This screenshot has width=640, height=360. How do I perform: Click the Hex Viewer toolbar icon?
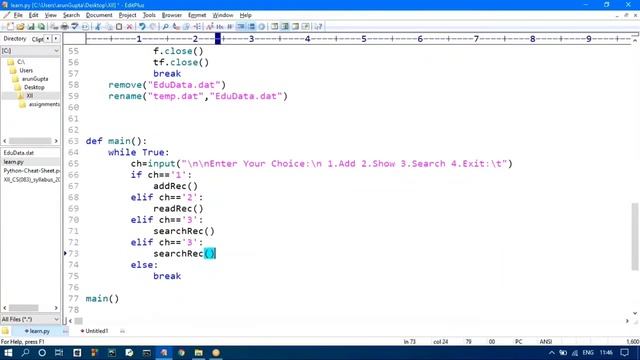(220, 27)
